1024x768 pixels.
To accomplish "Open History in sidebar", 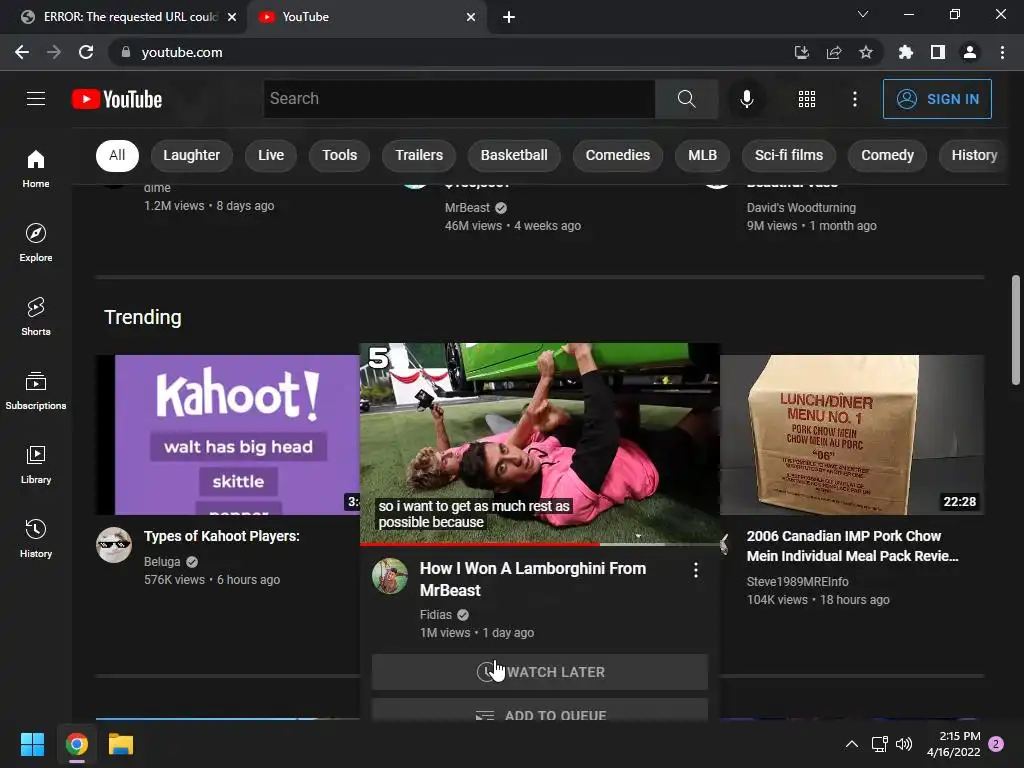I will (36, 537).
